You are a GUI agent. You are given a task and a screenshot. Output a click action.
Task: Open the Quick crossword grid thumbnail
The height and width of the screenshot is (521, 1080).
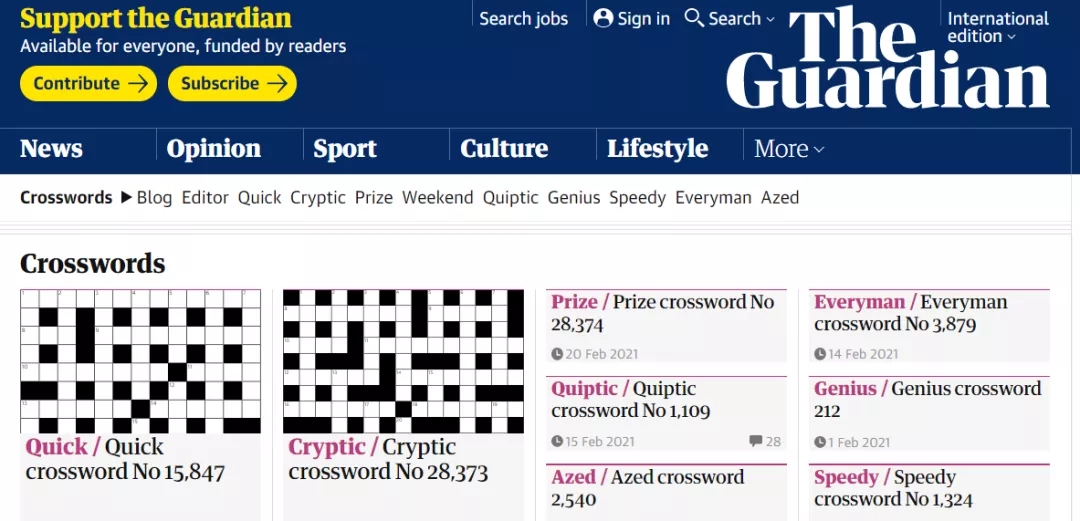pos(140,361)
